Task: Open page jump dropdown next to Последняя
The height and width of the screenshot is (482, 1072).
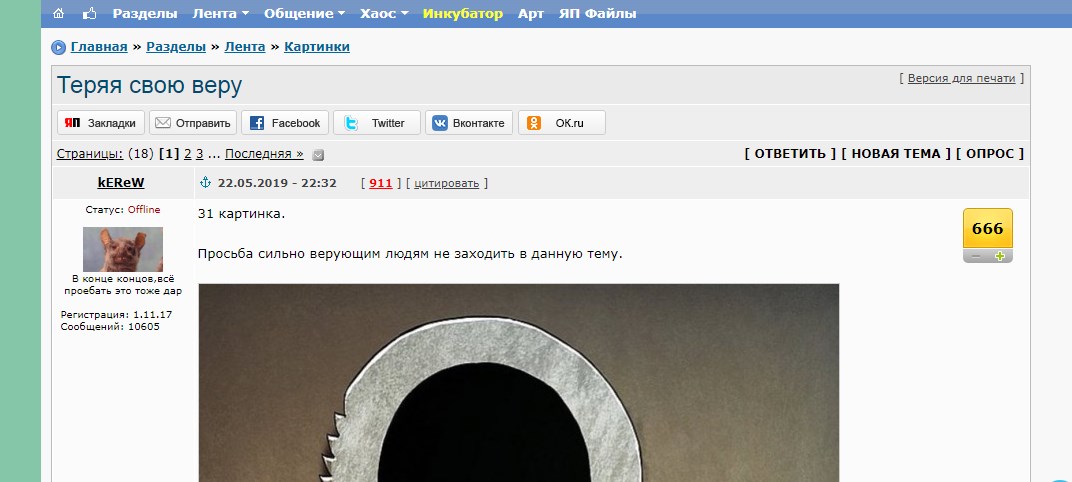Action: tap(318, 155)
